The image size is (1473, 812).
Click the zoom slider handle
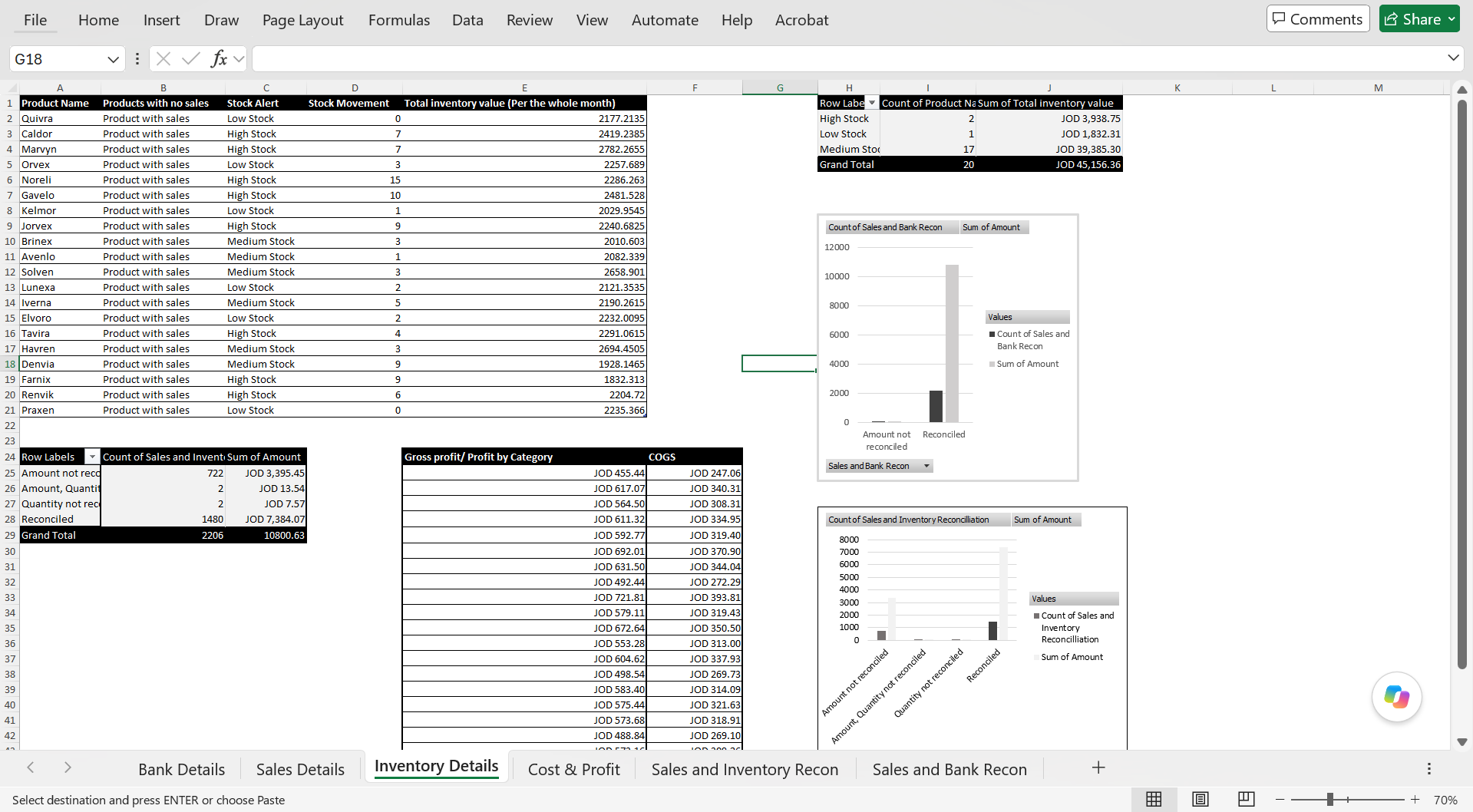[1330, 800]
